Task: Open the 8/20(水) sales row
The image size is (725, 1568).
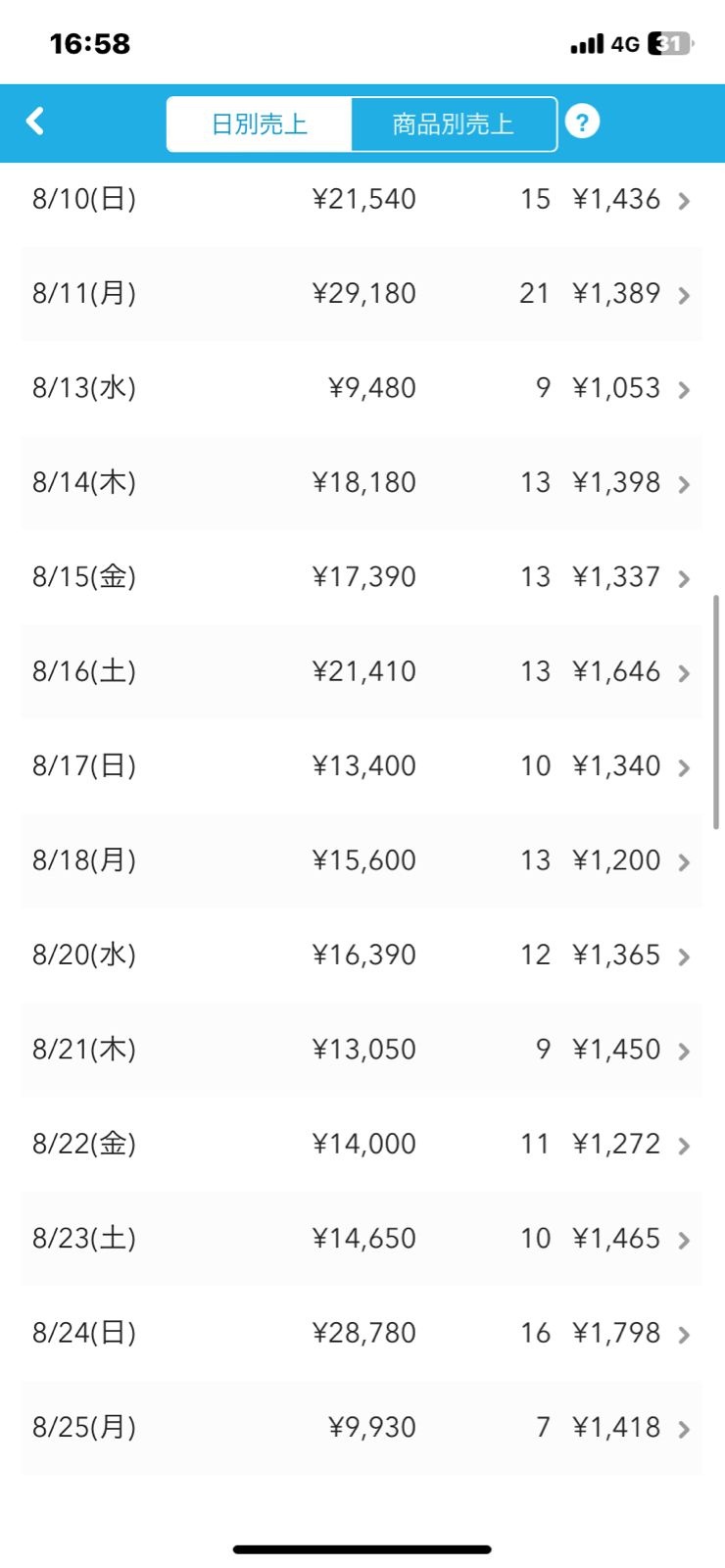Action: [362, 955]
